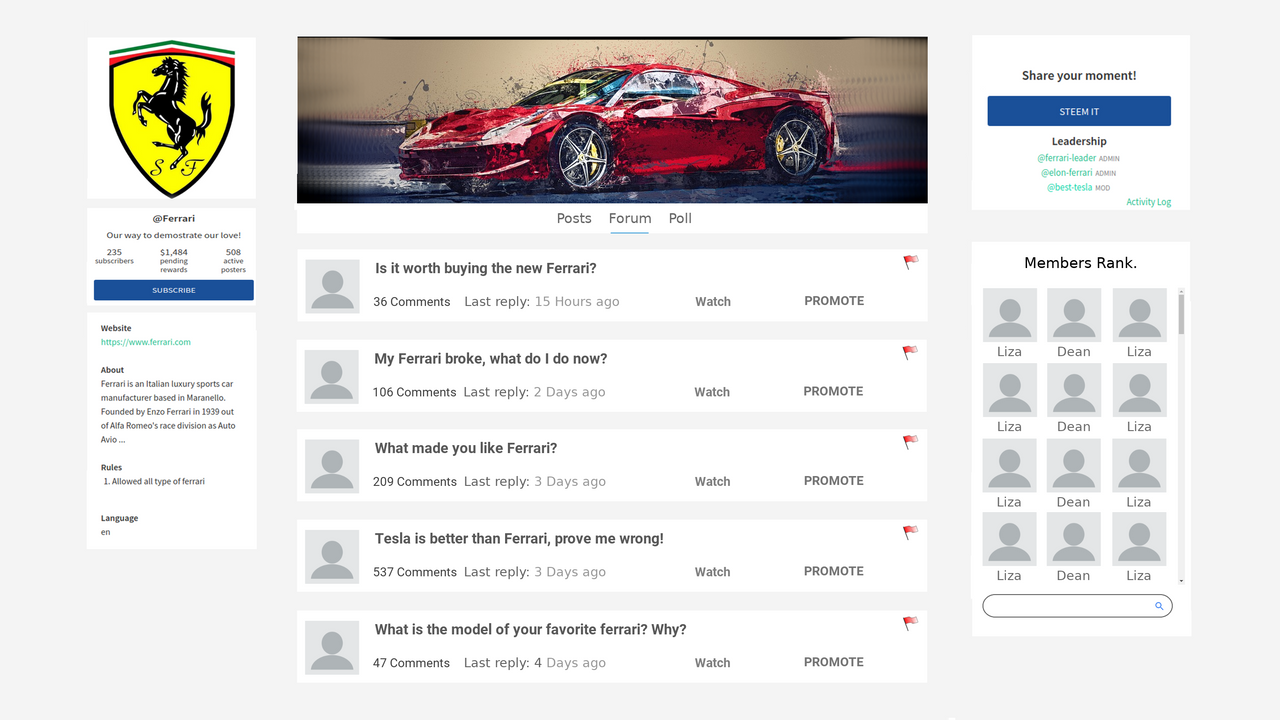Open author avatar of "My Ferrari broke" post
Screen dimensions: 1280x720
tap(332, 377)
